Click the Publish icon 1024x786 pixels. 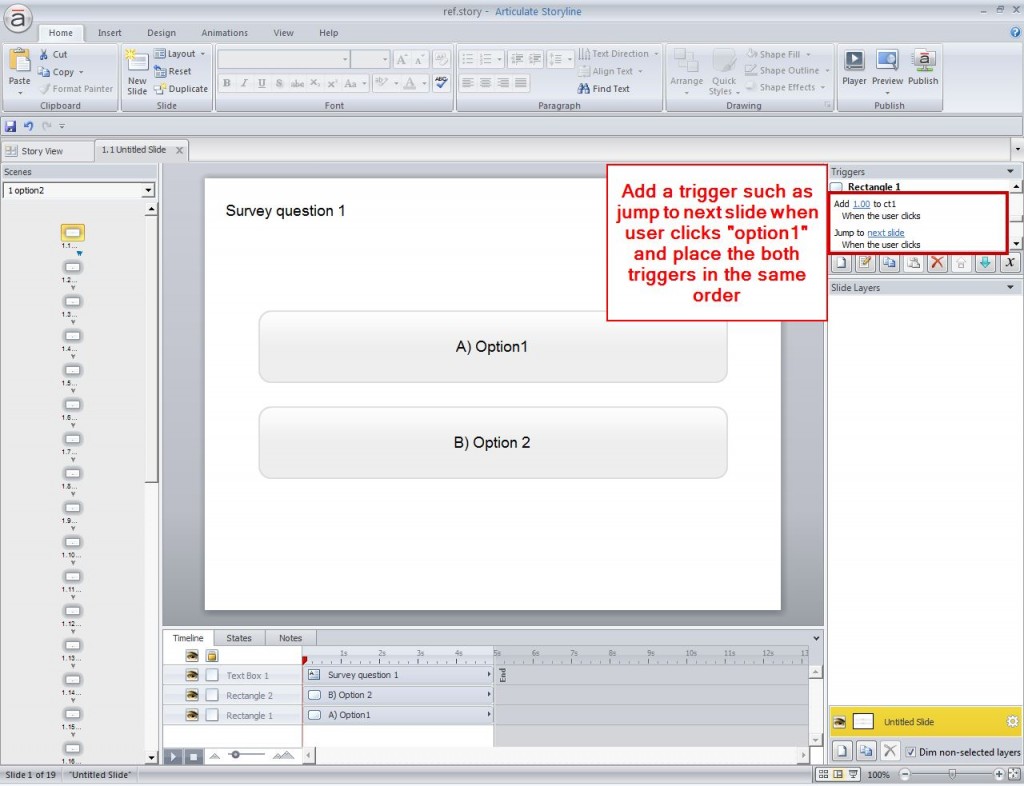923,61
